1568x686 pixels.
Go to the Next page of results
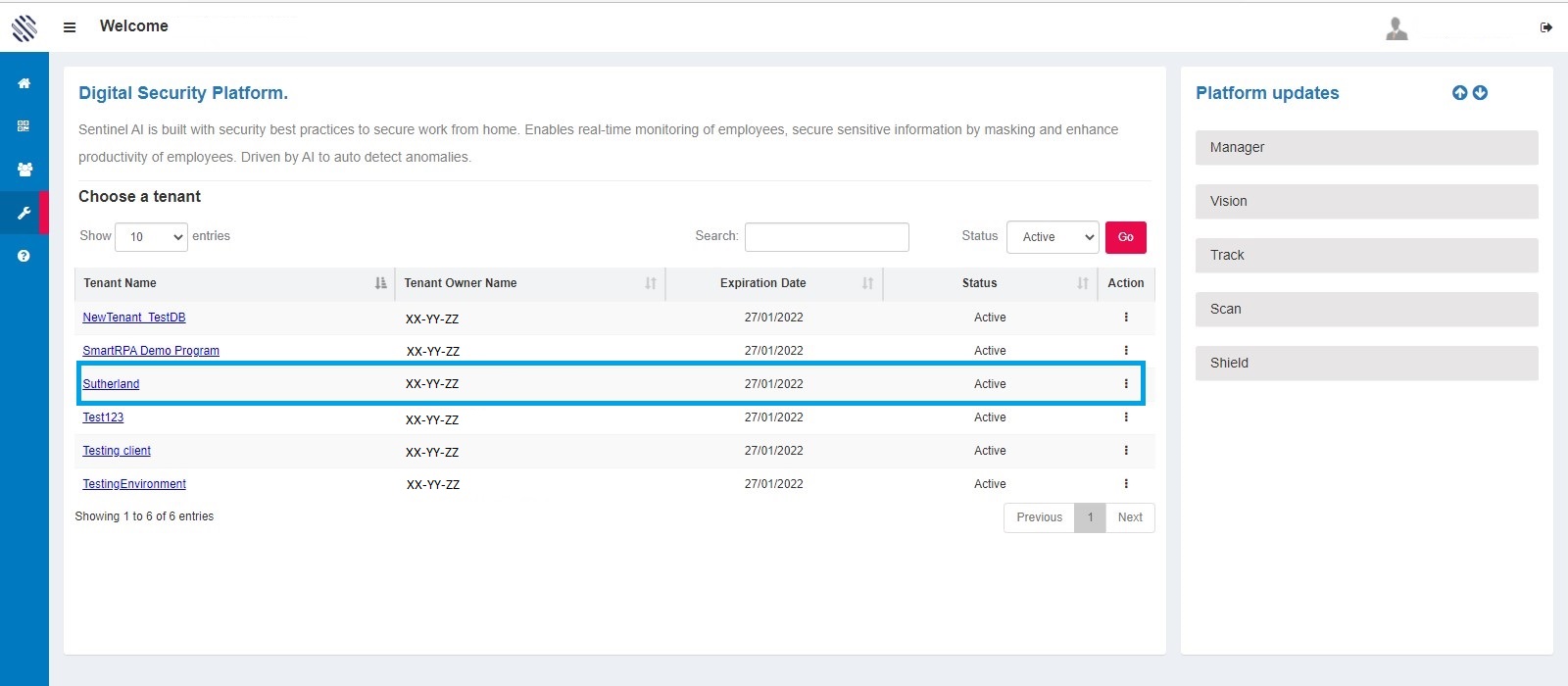click(1130, 517)
